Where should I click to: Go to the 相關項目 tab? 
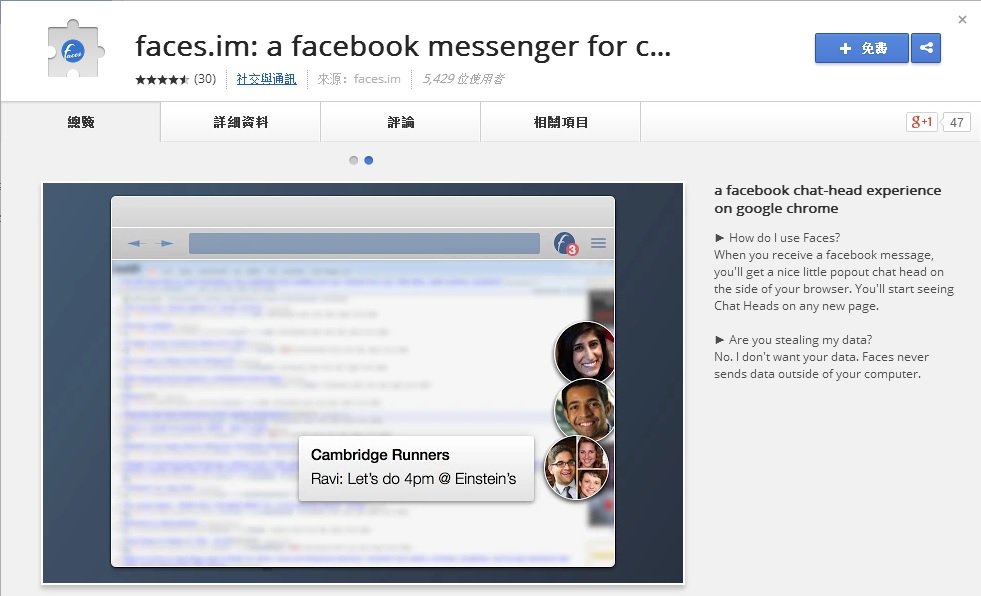[560, 122]
